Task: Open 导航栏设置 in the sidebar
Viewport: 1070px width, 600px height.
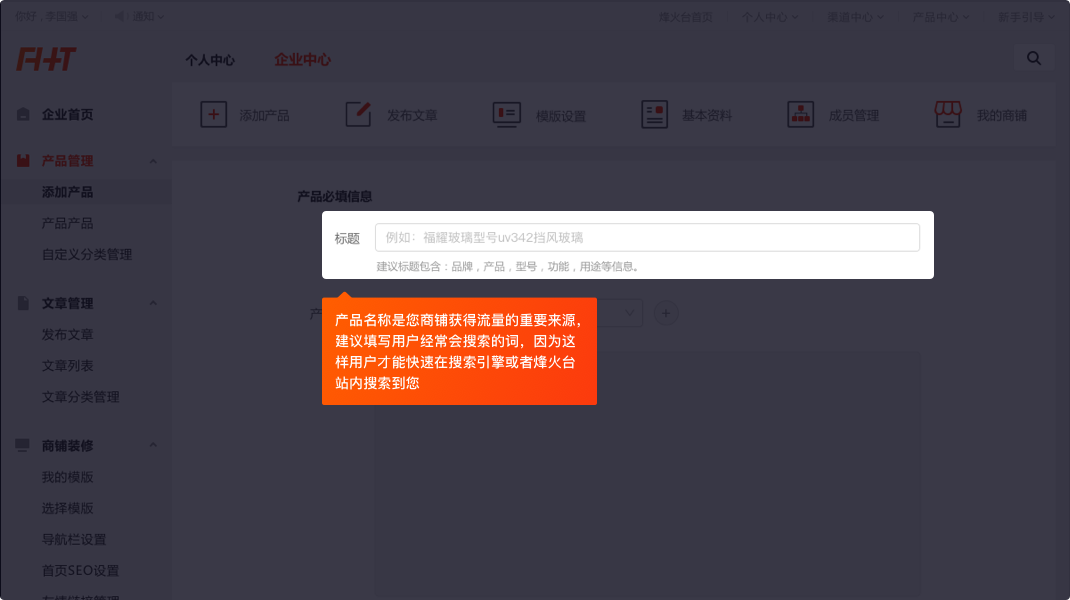Action: pos(74,540)
